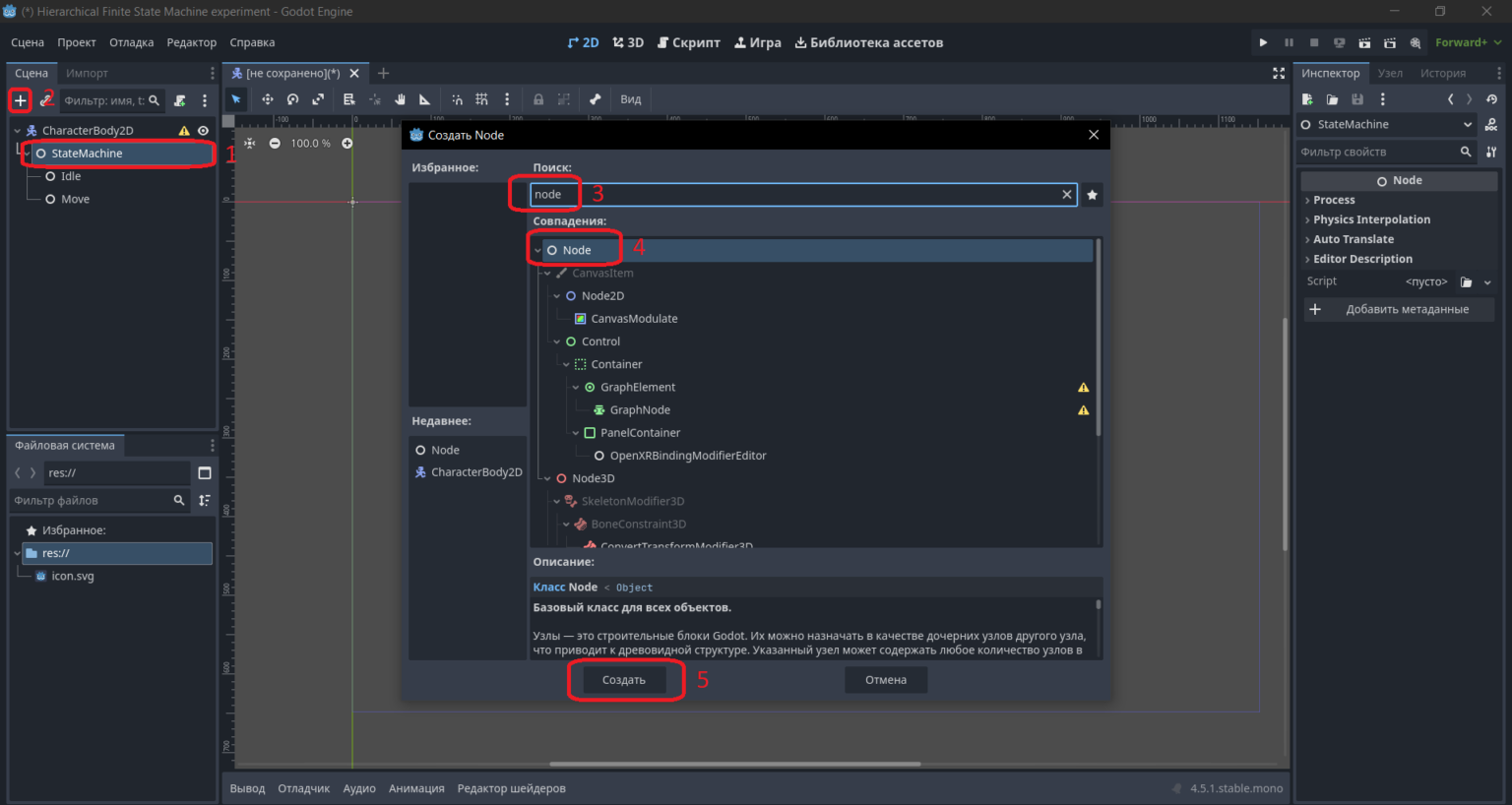This screenshot has width=1512, height=805.
Task: Go to previous object in Inspector history
Action: [x=1450, y=99]
